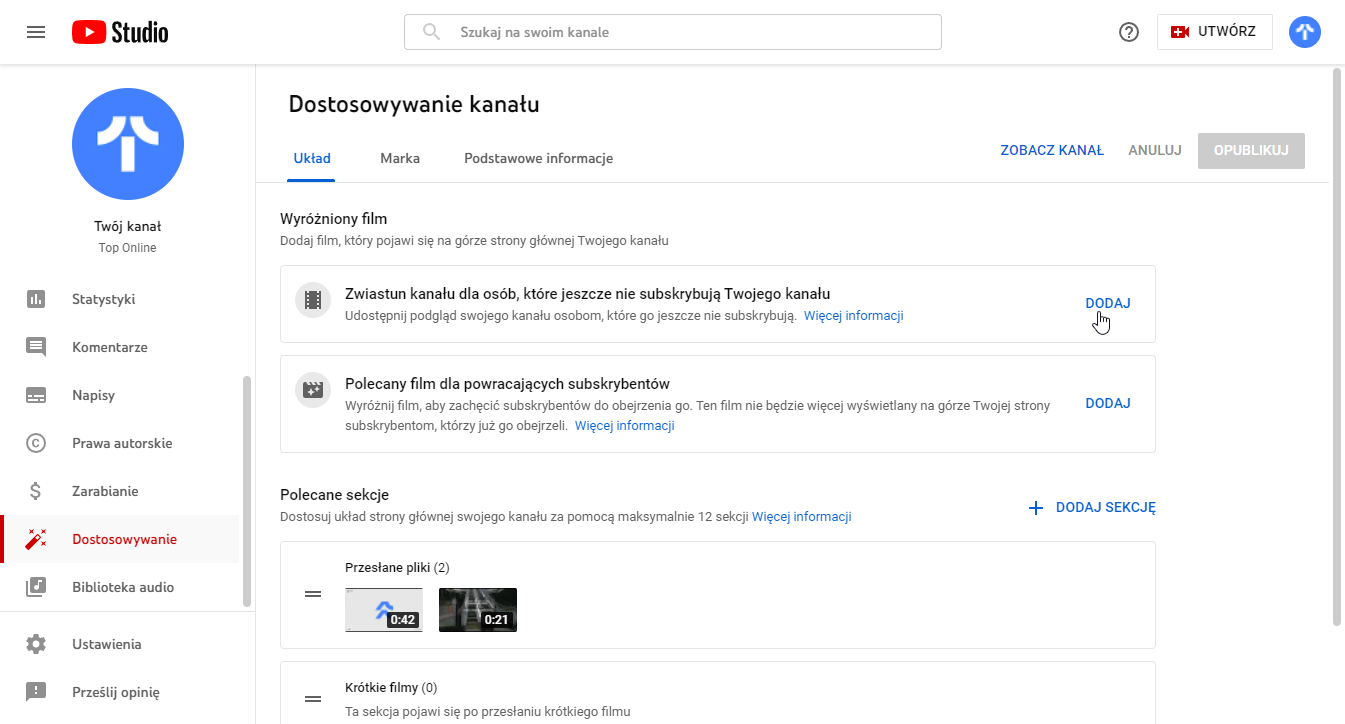Image resolution: width=1345 pixels, height=724 pixels.
Task: Focus the Szukaj na swoim kanale field
Action: [672, 32]
